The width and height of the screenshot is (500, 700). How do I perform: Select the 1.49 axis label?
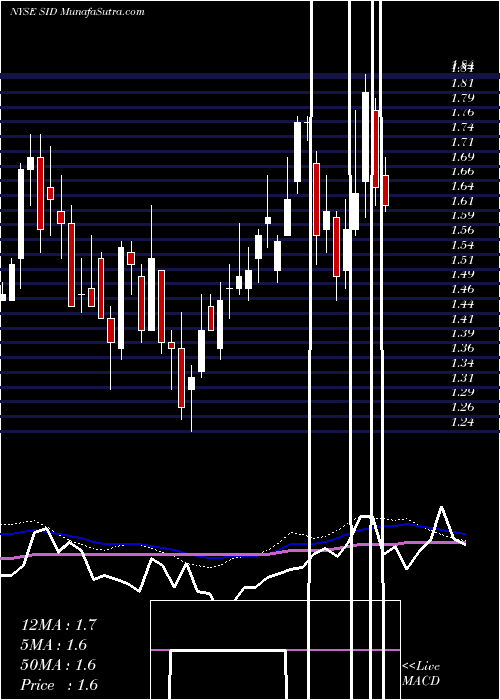pos(462,275)
